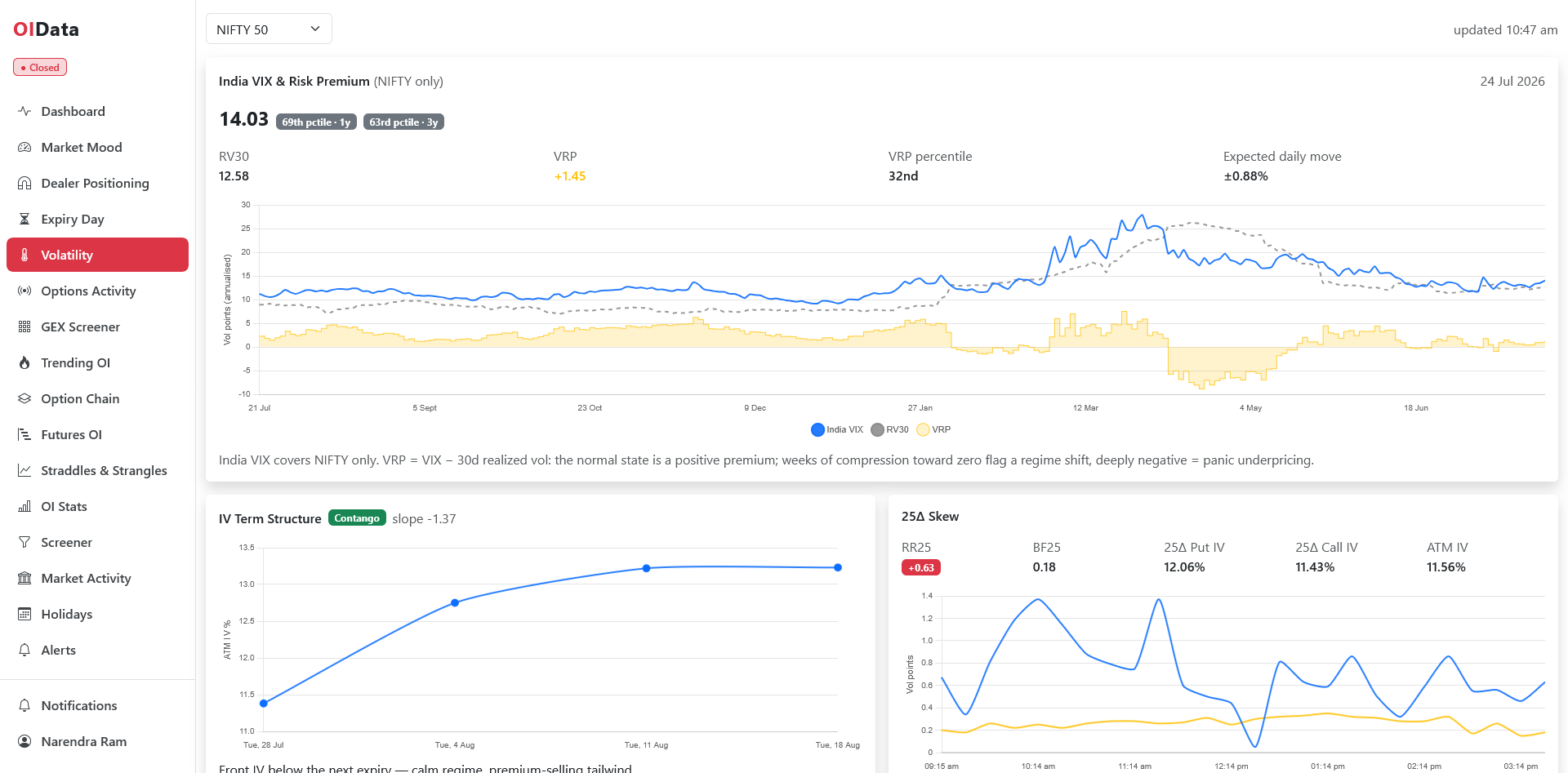Viewport: 1568px width, 773px height.
Task: Click the Tue, 11 Aug term structure point
Action: click(x=647, y=568)
